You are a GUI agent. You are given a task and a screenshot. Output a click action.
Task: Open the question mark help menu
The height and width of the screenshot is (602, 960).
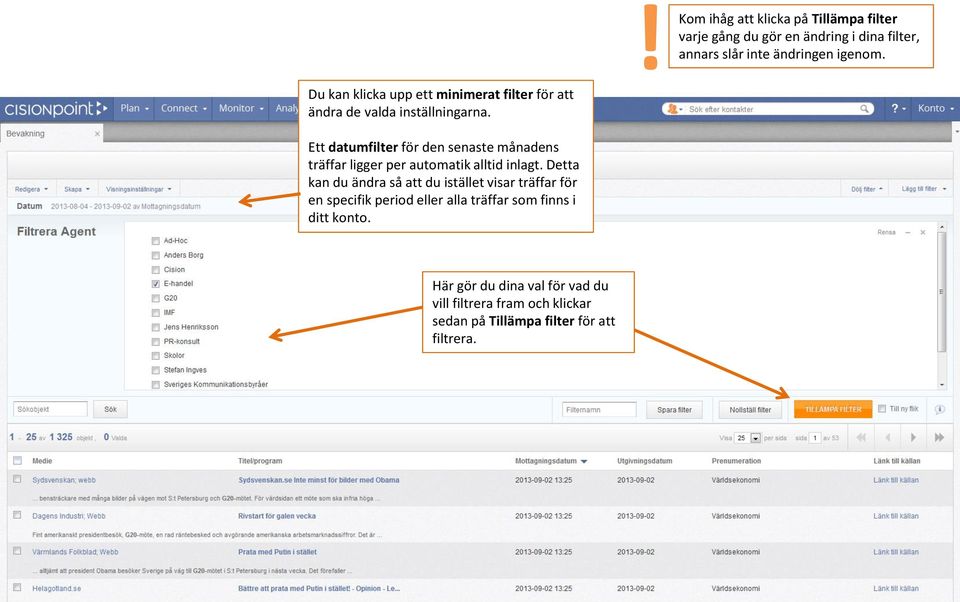pyautogui.click(x=898, y=108)
